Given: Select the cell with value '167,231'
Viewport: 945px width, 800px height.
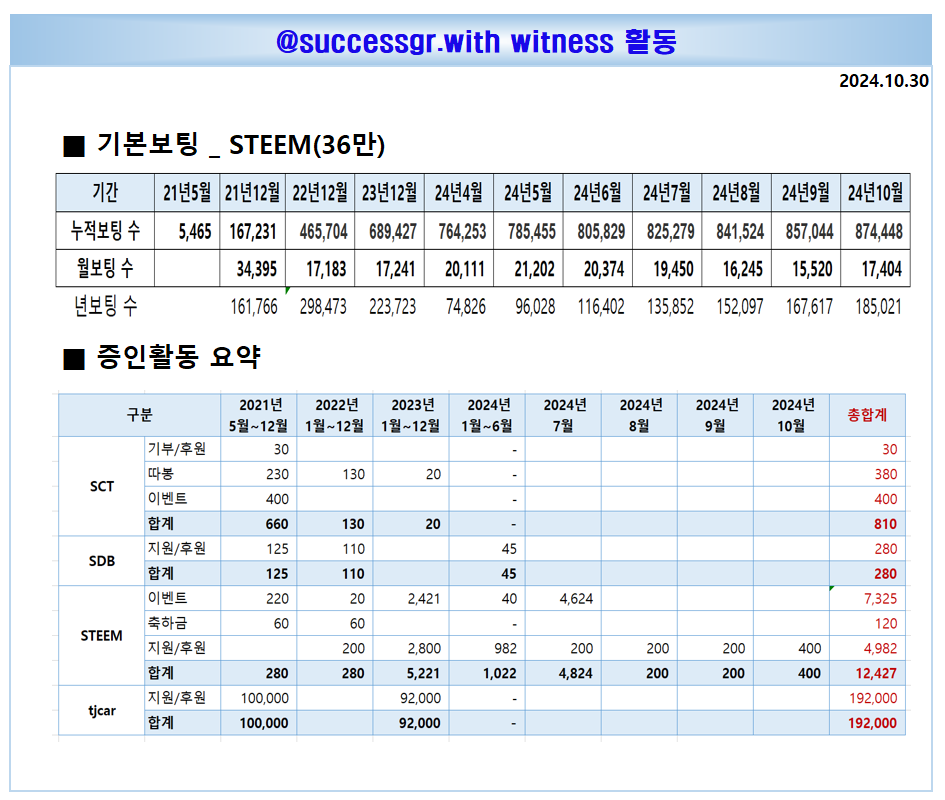Looking at the screenshot, I should click(253, 231).
